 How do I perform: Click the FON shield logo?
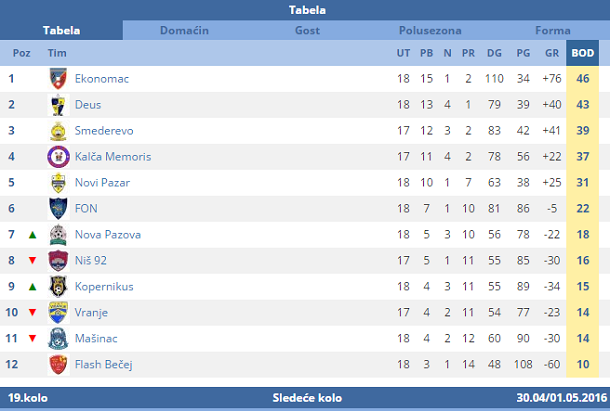coord(58,209)
